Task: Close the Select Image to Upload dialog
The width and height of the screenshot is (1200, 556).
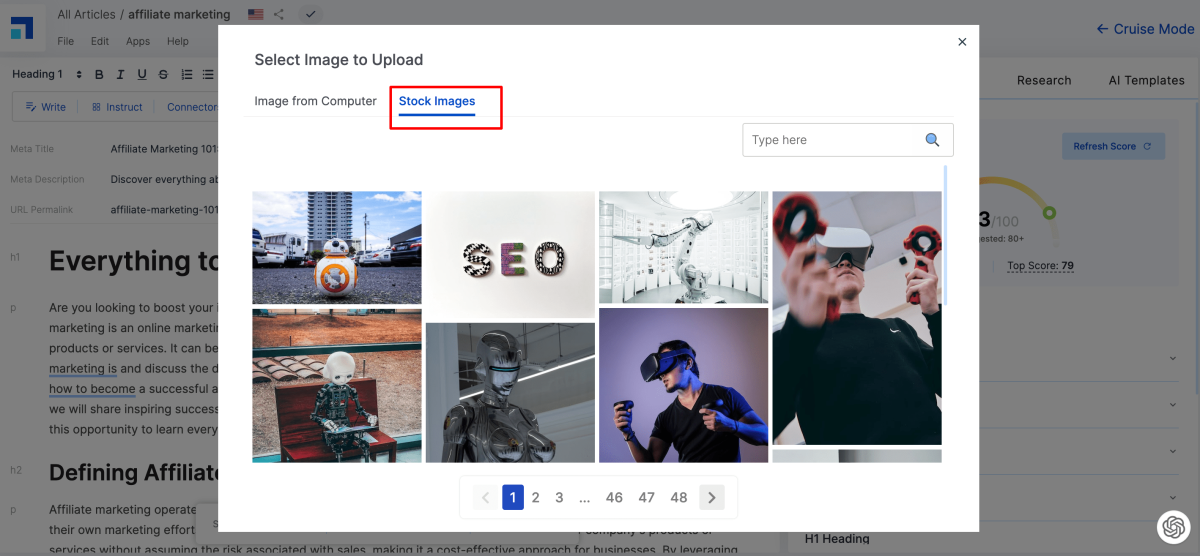Action: coord(962,42)
